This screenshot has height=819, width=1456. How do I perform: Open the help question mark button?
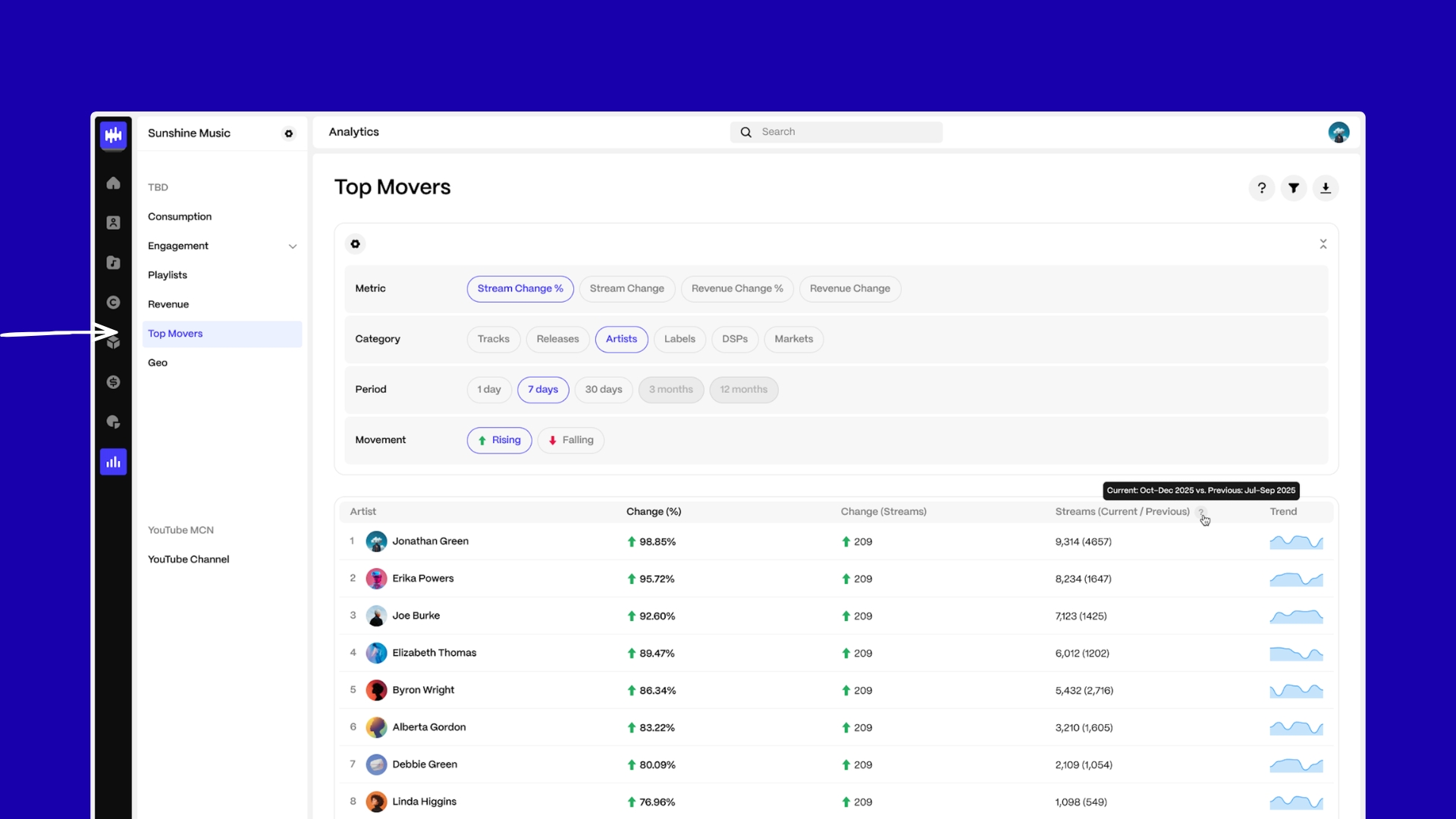point(1262,188)
